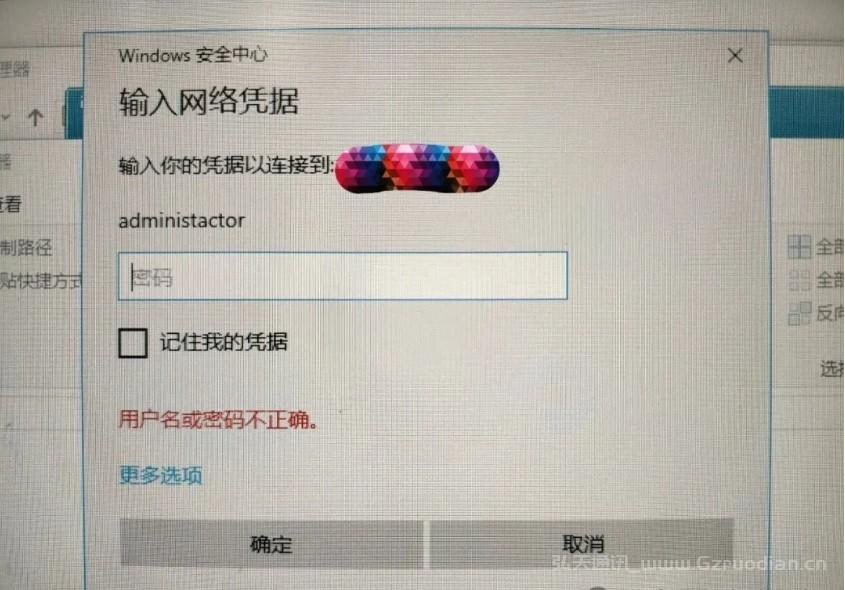This screenshot has width=845, height=590.
Task: Click the administactor username text
Action: click(182, 221)
